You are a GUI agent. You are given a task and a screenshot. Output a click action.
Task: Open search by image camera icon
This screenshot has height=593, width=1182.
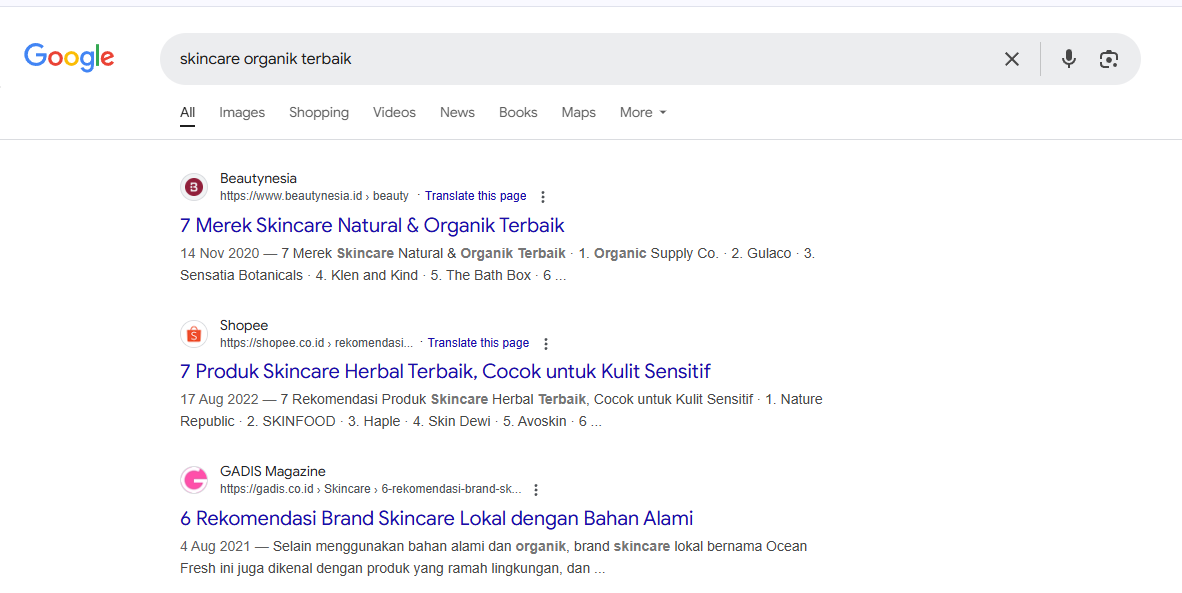pyautogui.click(x=1108, y=59)
